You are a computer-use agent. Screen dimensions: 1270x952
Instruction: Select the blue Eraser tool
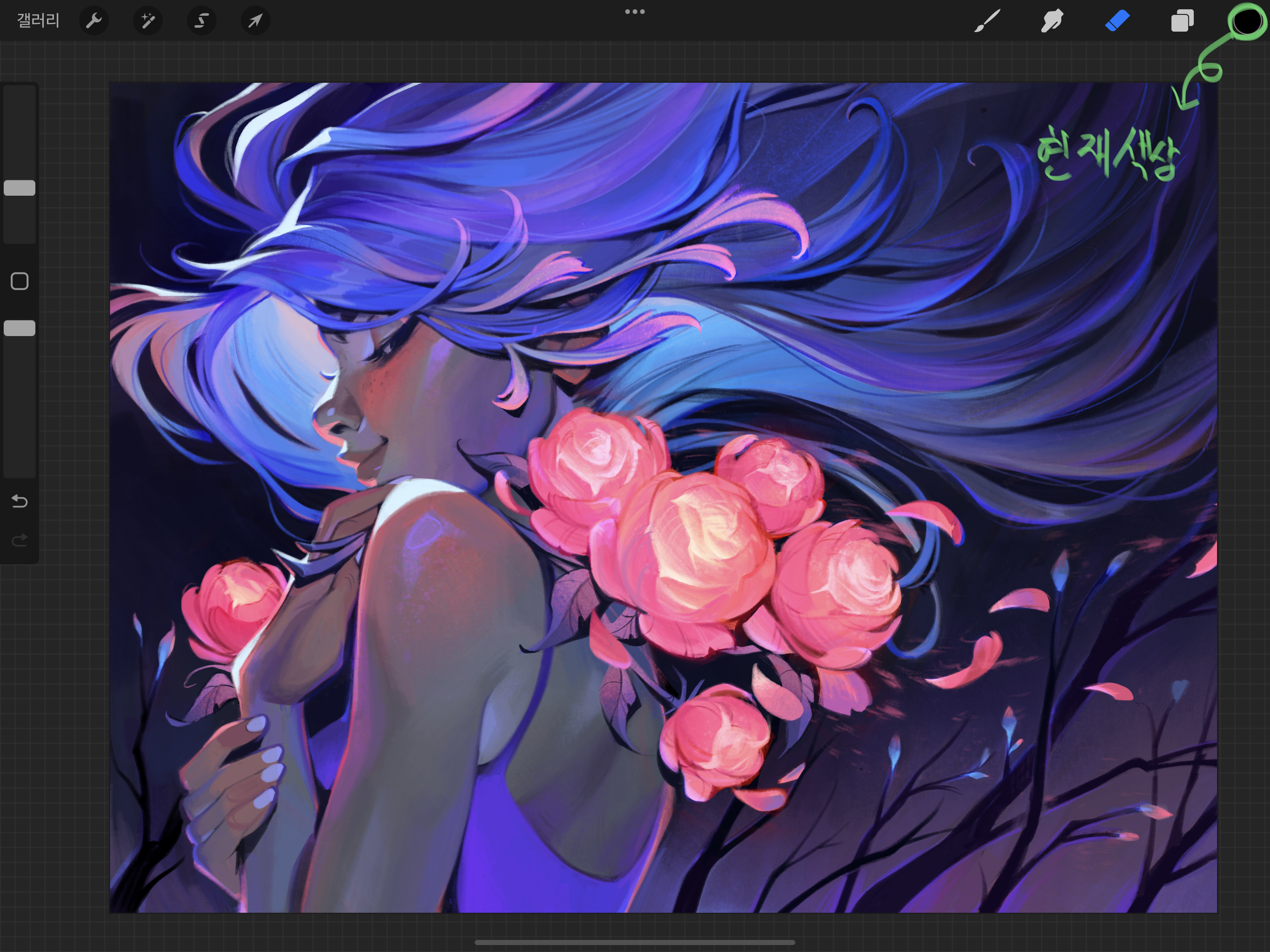tap(1117, 21)
